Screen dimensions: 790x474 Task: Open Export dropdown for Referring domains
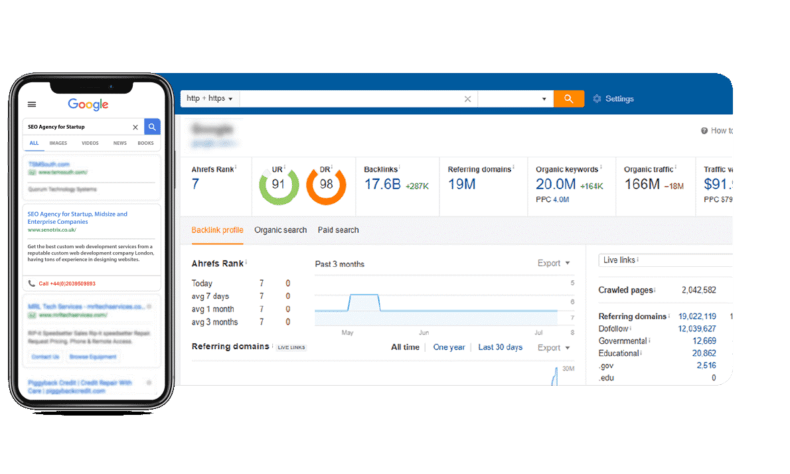tap(553, 348)
